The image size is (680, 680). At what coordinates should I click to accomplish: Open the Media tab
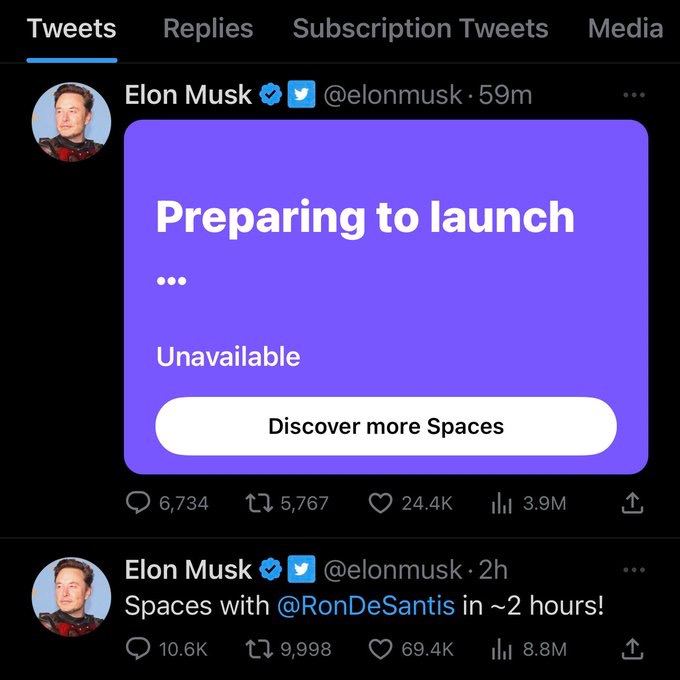[625, 29]
